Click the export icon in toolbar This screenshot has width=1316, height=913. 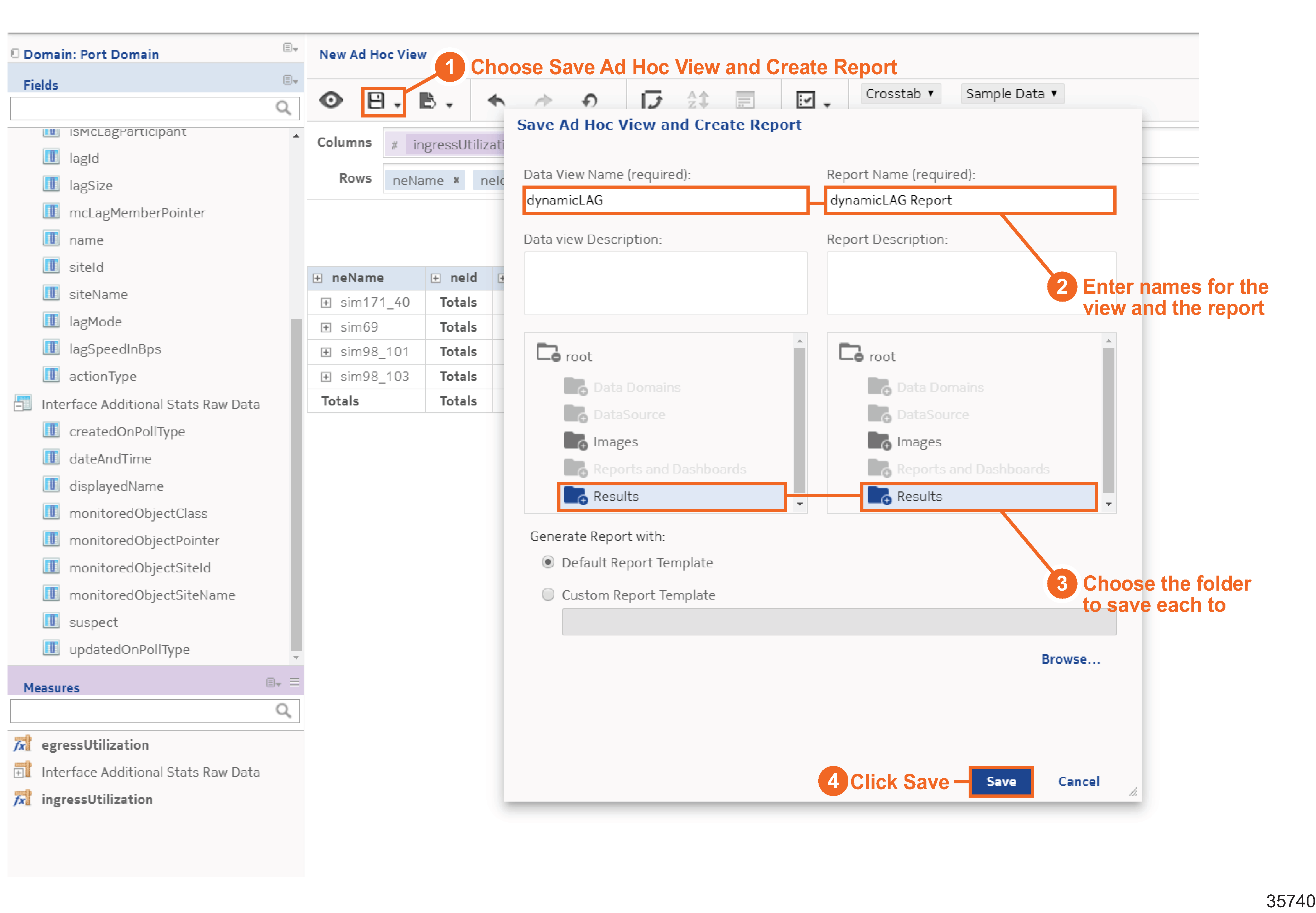[427, 101]
